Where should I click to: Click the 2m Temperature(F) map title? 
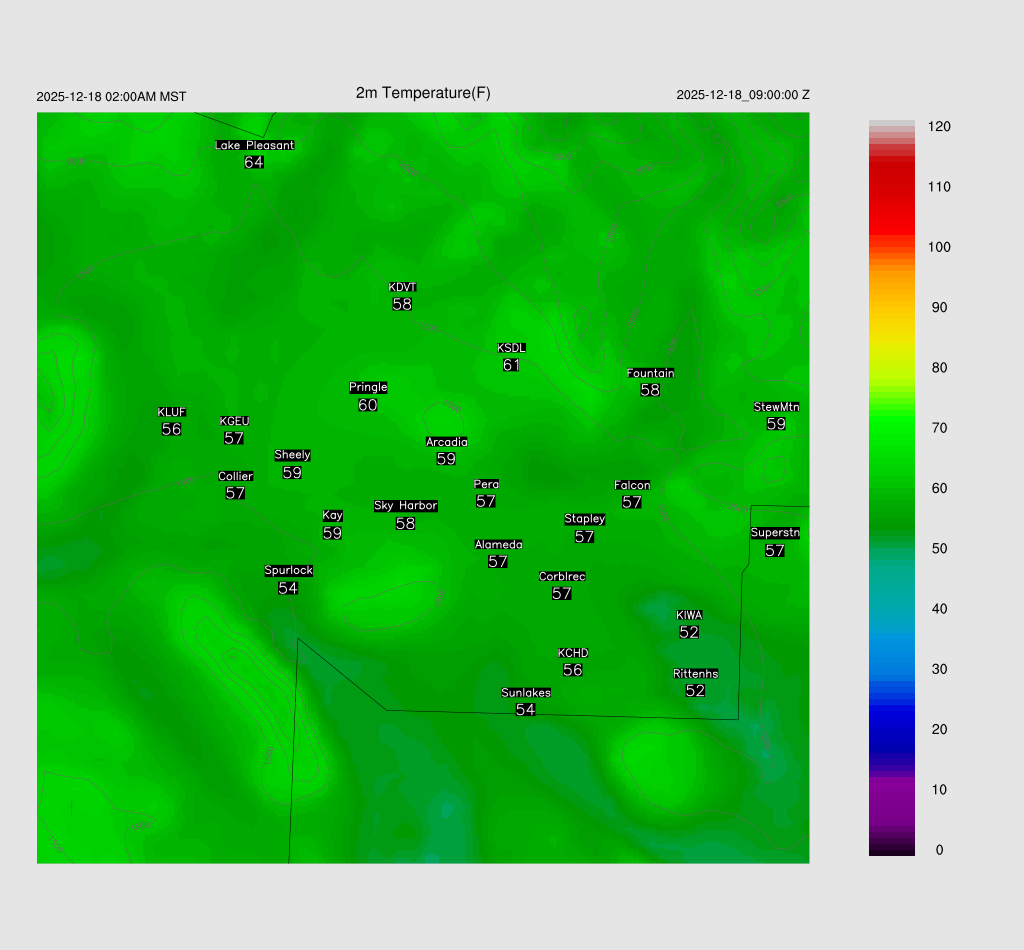tap(423, 93)
